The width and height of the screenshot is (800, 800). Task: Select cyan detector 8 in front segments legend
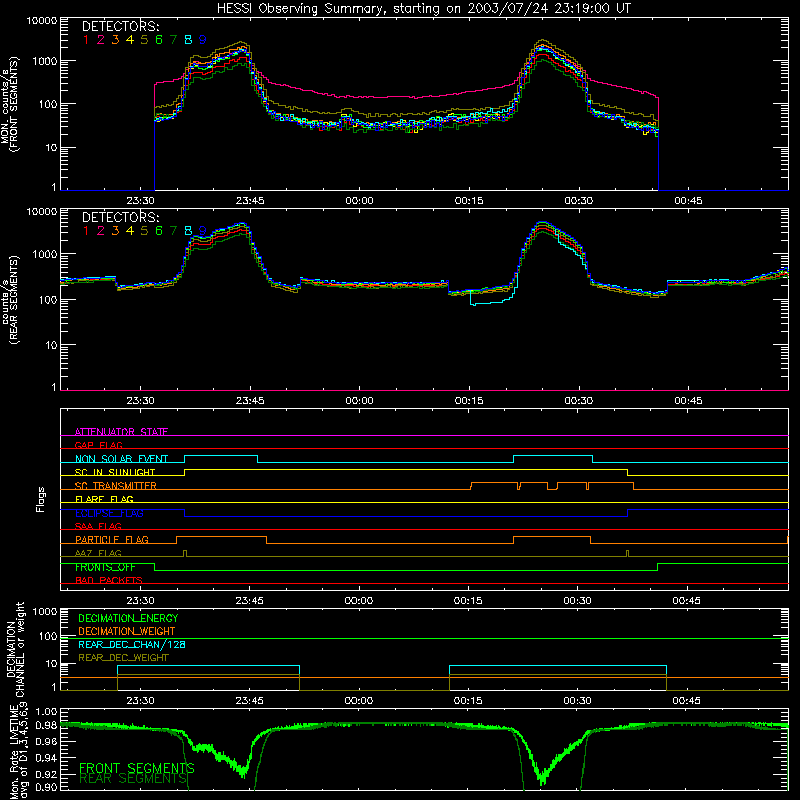(188, 40)
